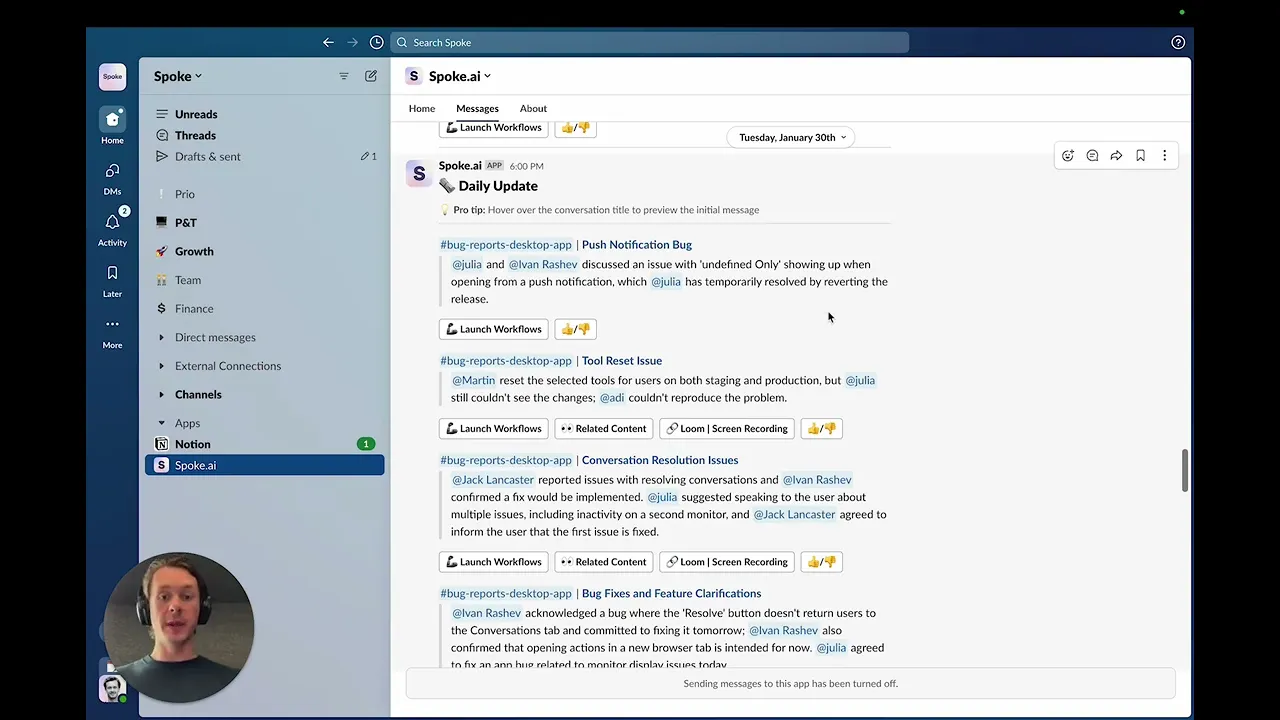Click the 6:00 PM message timestamp
Screen dimensions: 1280x720
(x=526, y=166)
